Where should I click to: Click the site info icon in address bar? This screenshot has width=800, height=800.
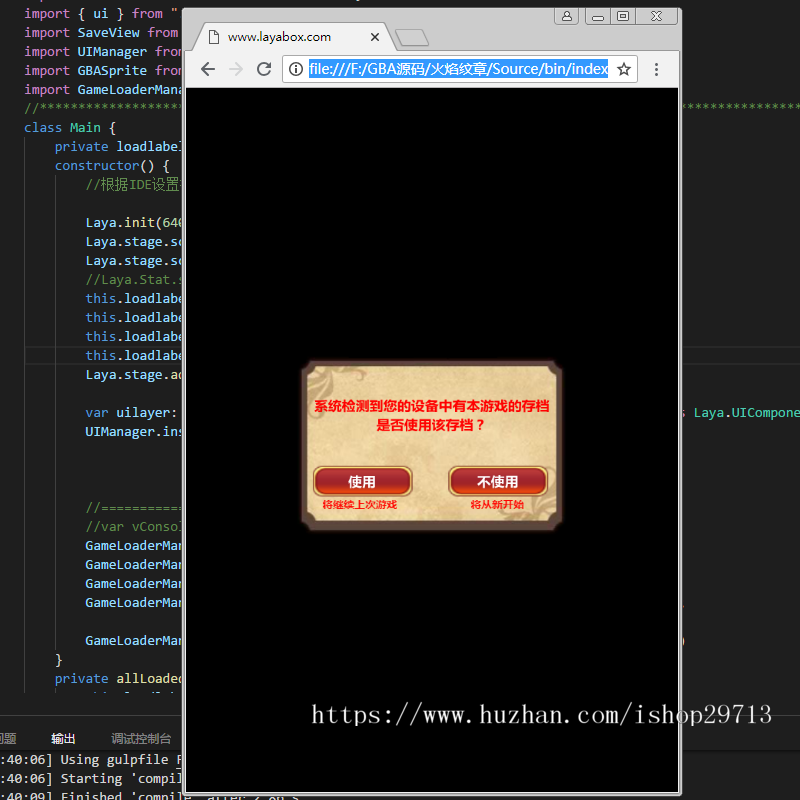(296, 69)
